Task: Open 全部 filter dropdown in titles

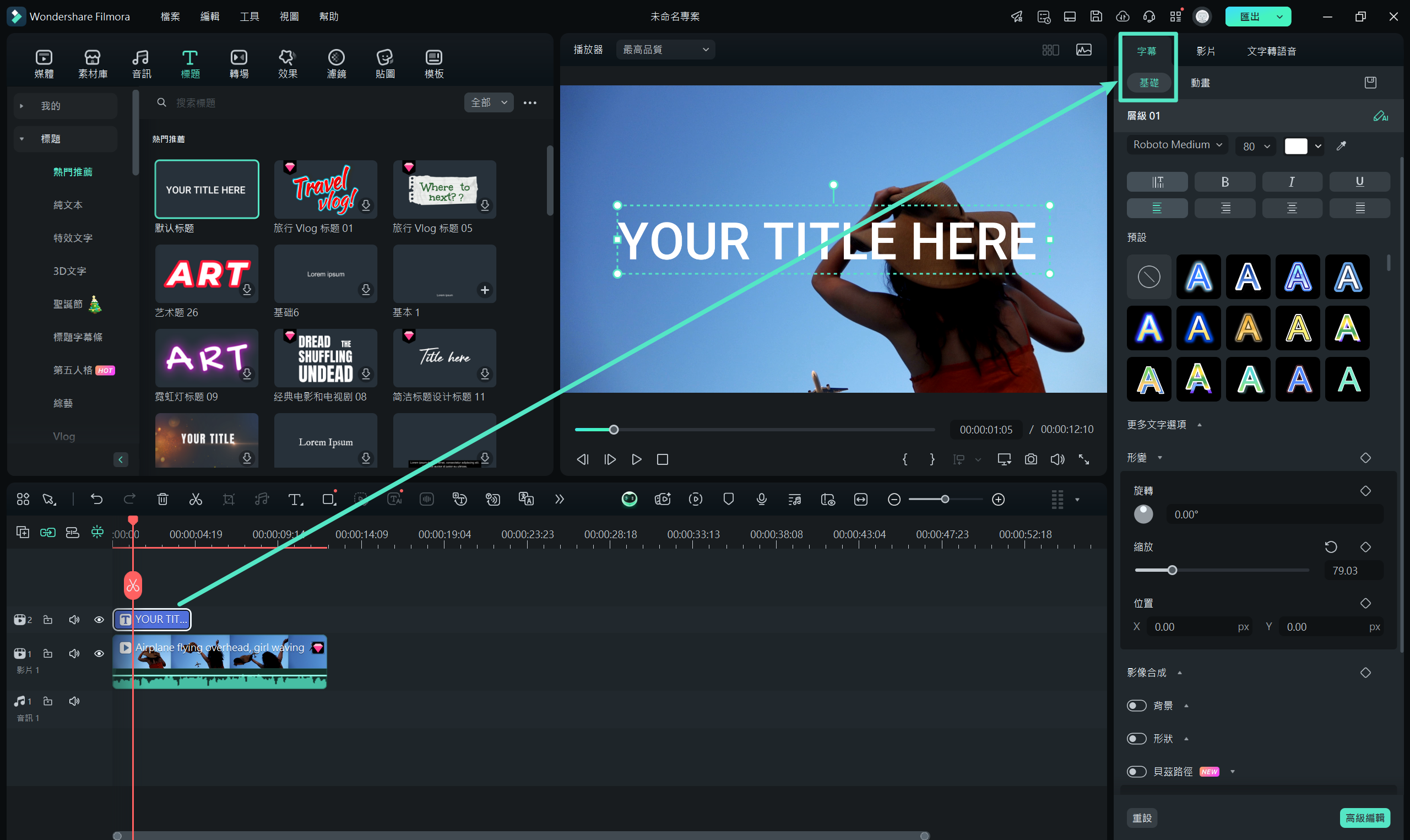Action: click(488, 102)
